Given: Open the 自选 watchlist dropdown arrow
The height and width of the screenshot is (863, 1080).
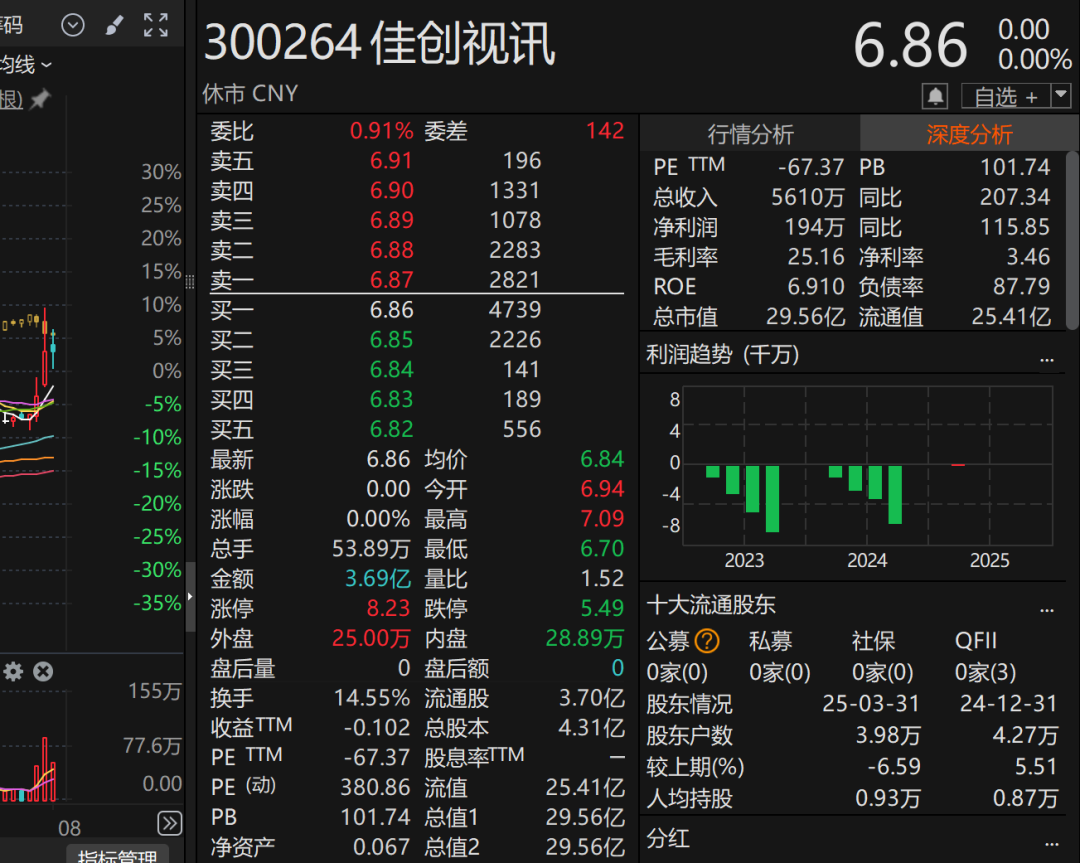Looking at the screenshot, I should coord(1061,96).
